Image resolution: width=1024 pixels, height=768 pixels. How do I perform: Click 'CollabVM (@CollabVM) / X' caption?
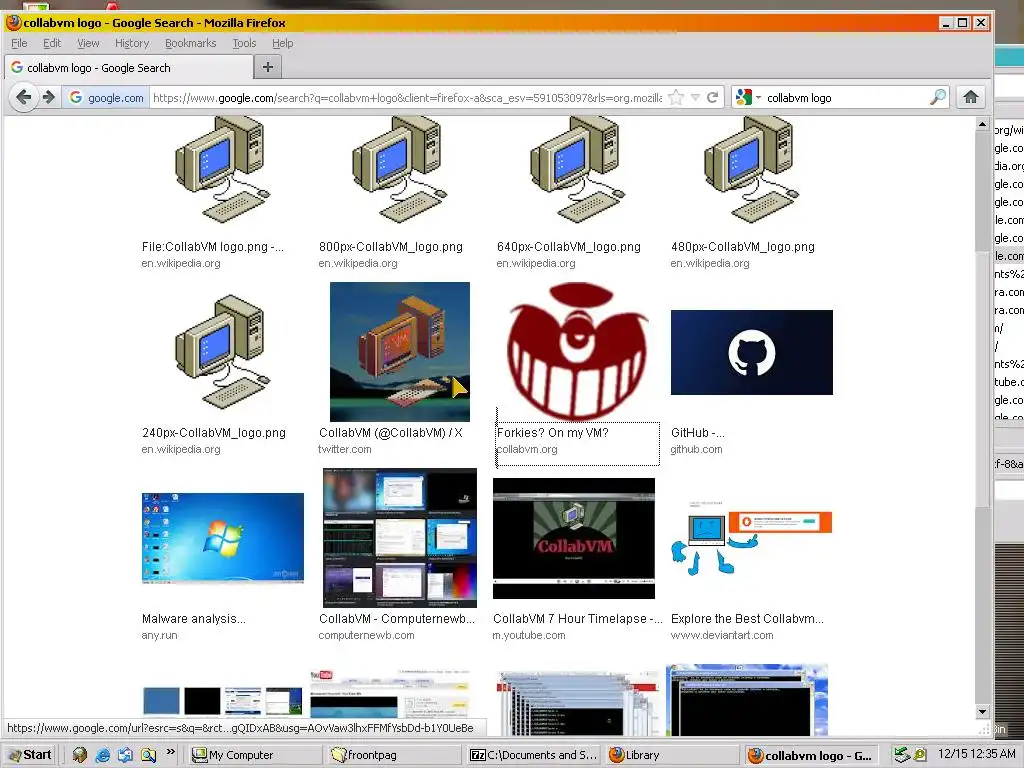tap(391, 432)
